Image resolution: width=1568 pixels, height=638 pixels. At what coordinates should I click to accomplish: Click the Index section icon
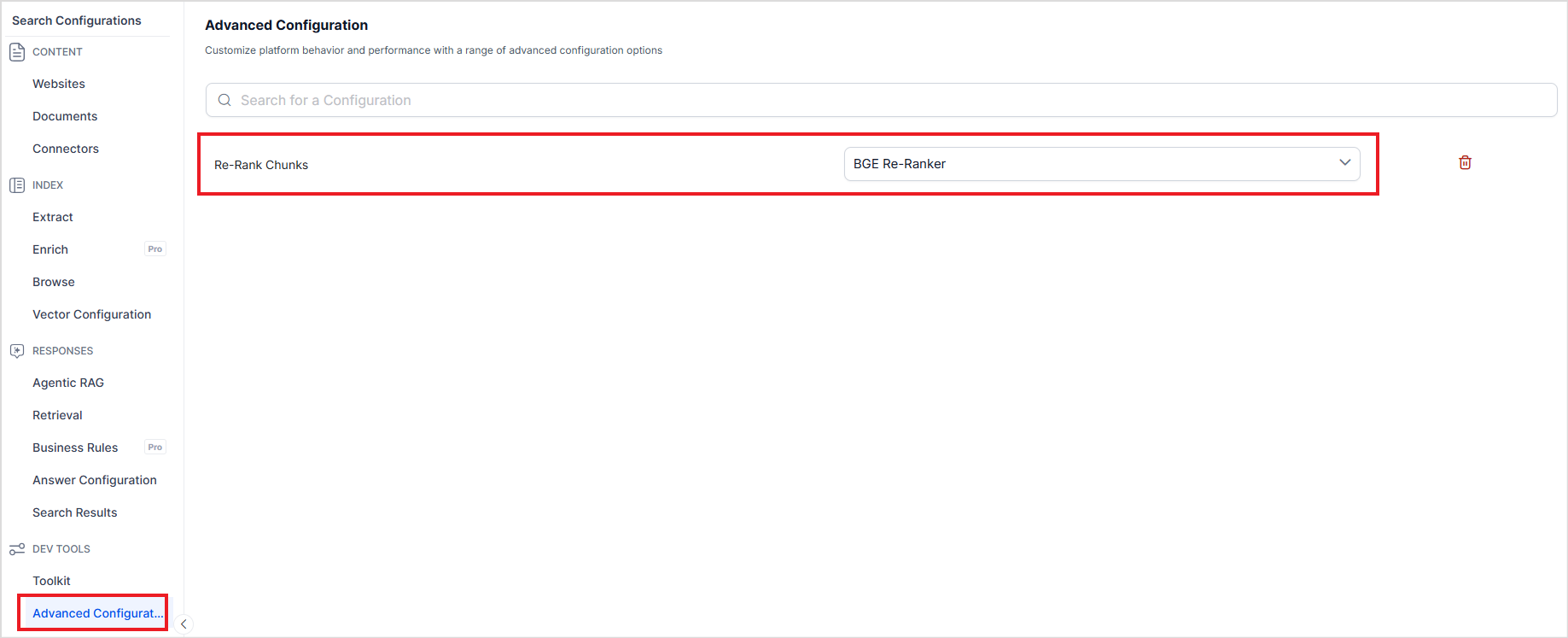[x=16, y=185]
